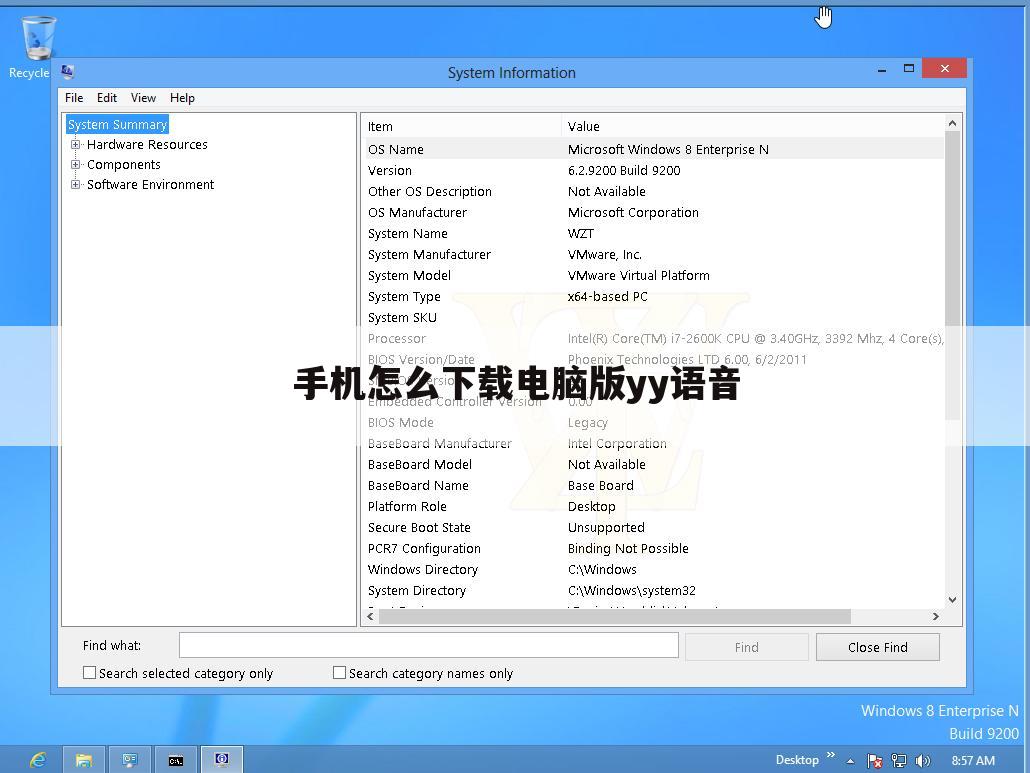Image resolution: width=1030 pixels, height=773 pixels.
Task: Click the 8:57 AM clock
Action: (973, 761)
